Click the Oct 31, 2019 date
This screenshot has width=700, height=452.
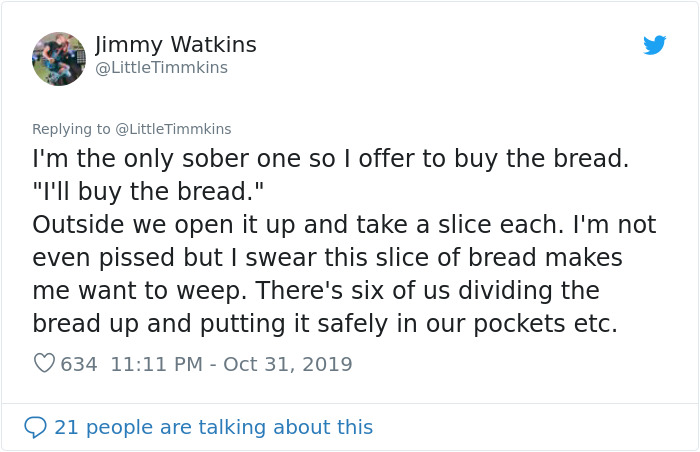pyautogui.click(x=288, y=364)
